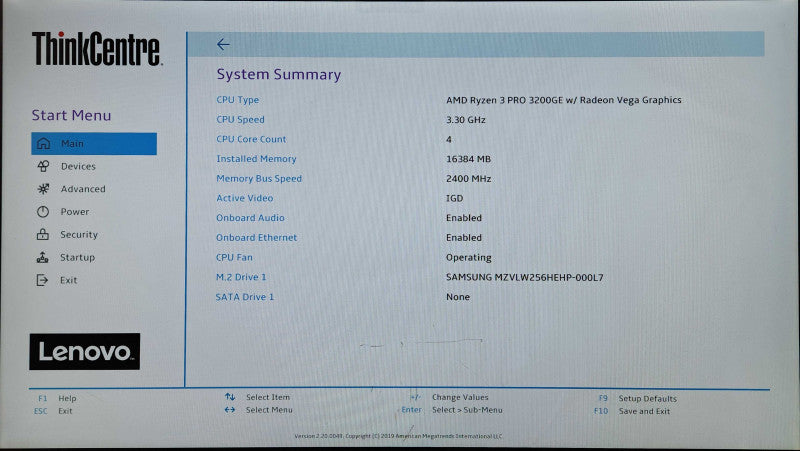Screen dimensions: 800x451
Task: Click the Lenovo logo
Action: click(85, 352)
